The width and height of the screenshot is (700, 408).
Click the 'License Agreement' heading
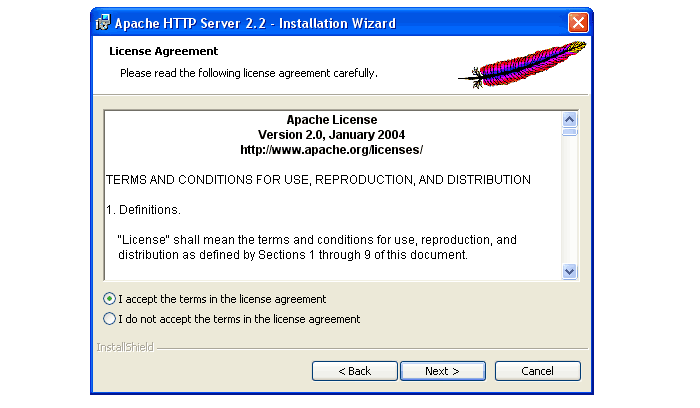(162, 51)
